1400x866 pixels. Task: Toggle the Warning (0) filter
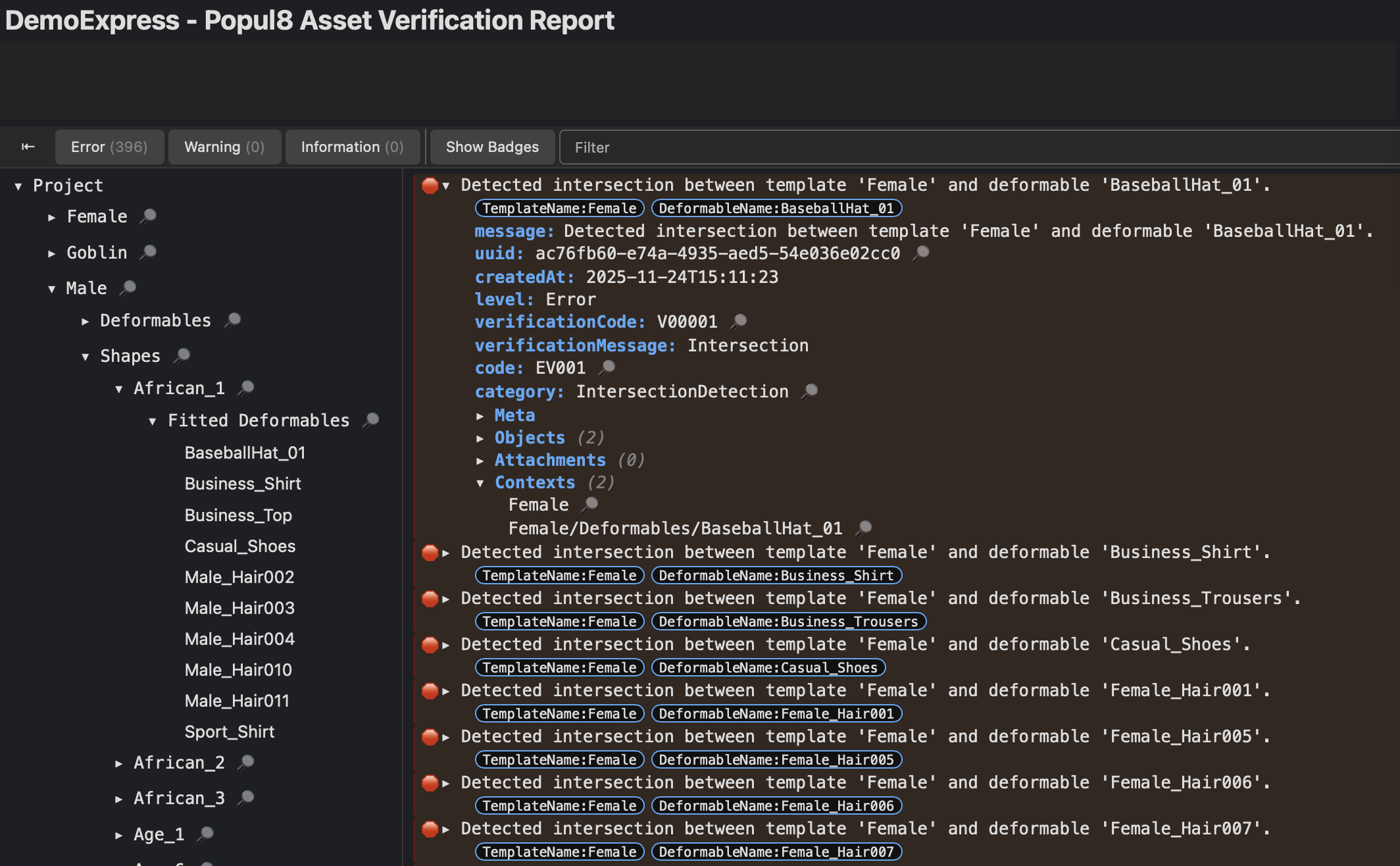(x=224, y=147)
